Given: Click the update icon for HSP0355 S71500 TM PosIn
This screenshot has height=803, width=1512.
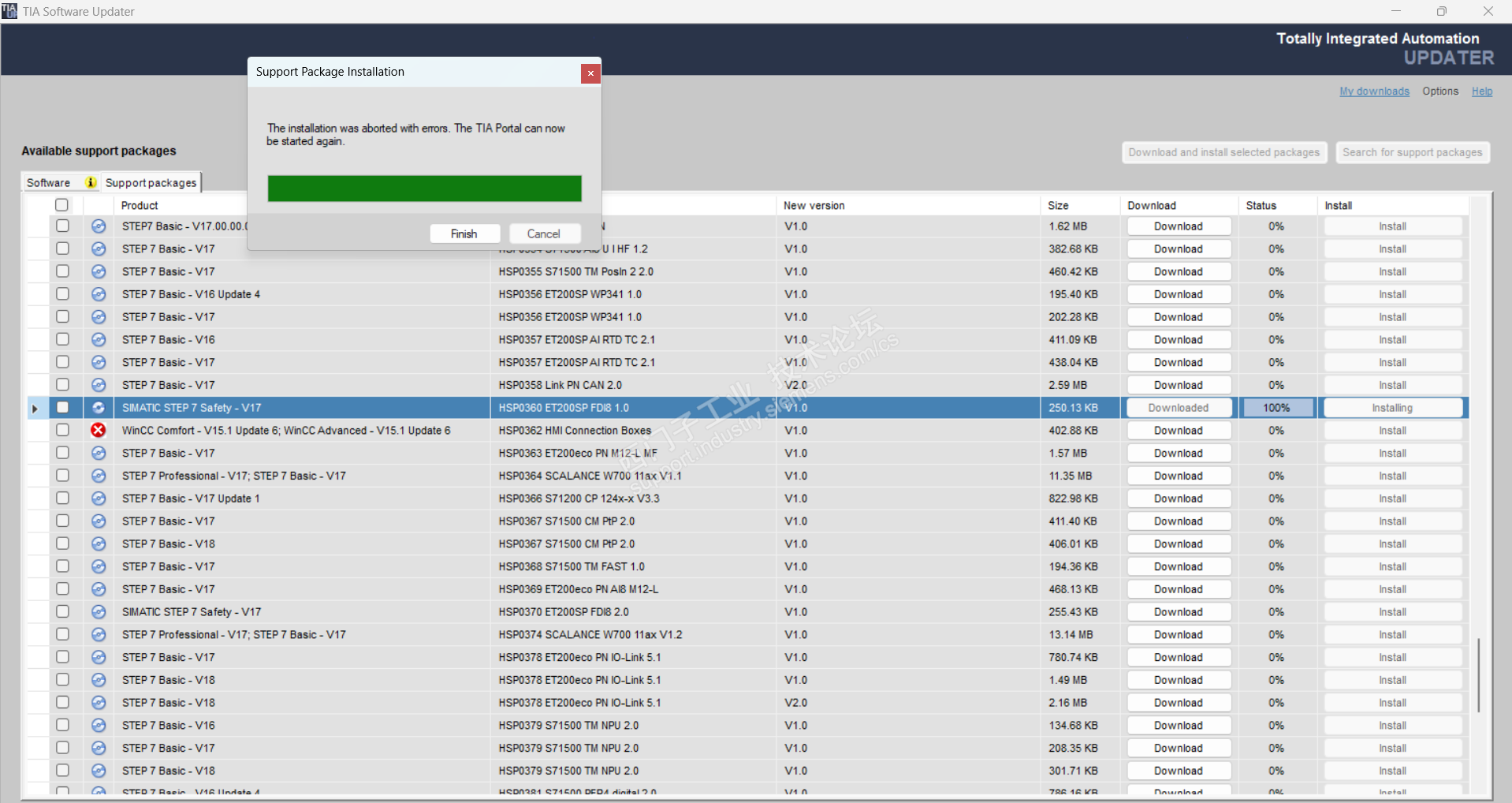Looking at the screenshot, I should [x=99, y=271].
